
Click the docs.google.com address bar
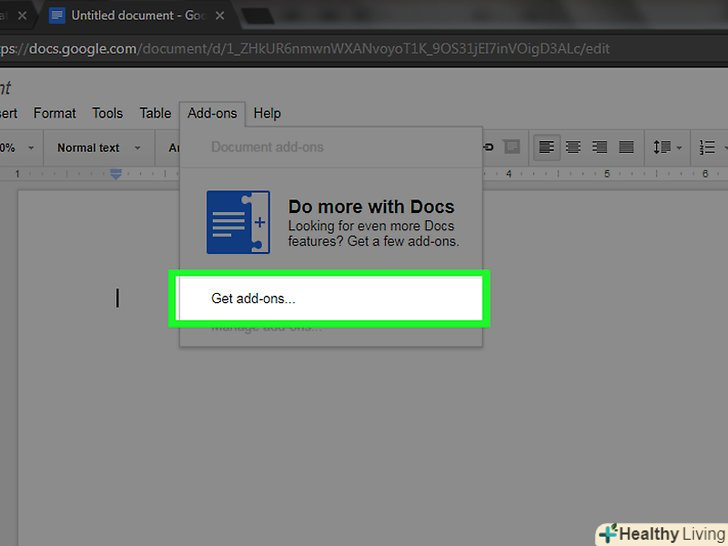306,49
